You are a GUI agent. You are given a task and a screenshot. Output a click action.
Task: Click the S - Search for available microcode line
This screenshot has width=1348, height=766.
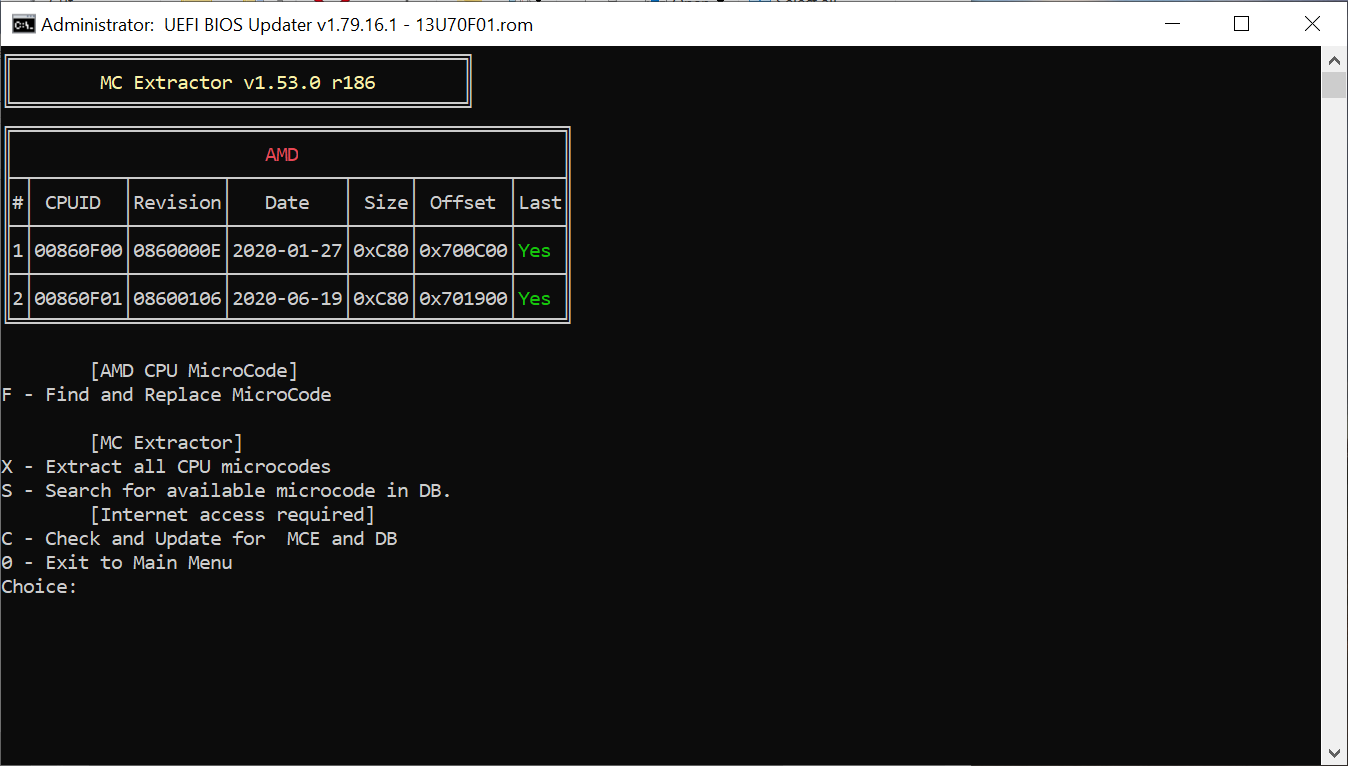(227, 491)
